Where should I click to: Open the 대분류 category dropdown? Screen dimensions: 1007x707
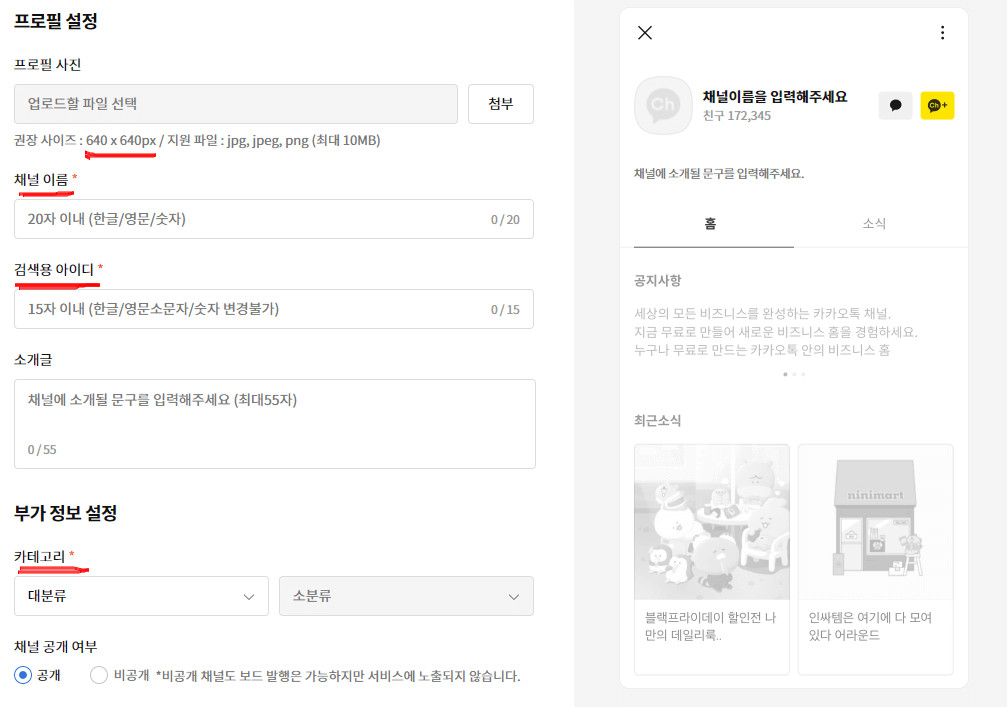tap(140, 595)
